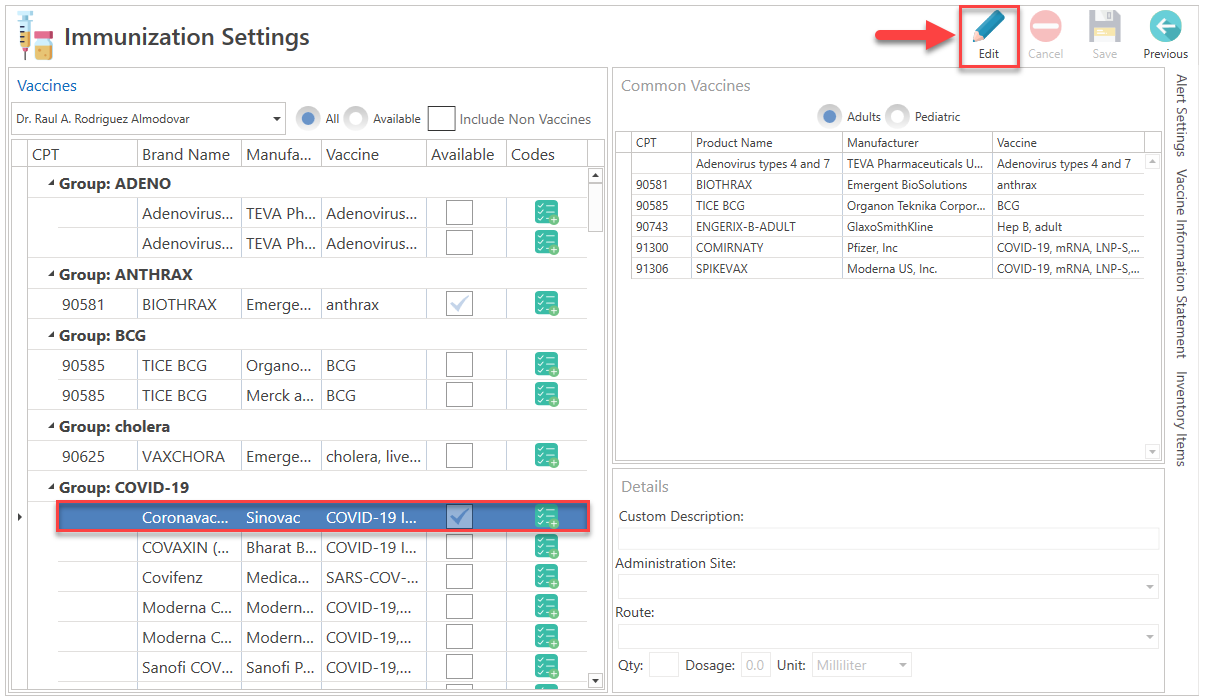Select CPT 91300 cell in Common Vaccines
Screen dimensions: 1205x700
tap(661, 248)
